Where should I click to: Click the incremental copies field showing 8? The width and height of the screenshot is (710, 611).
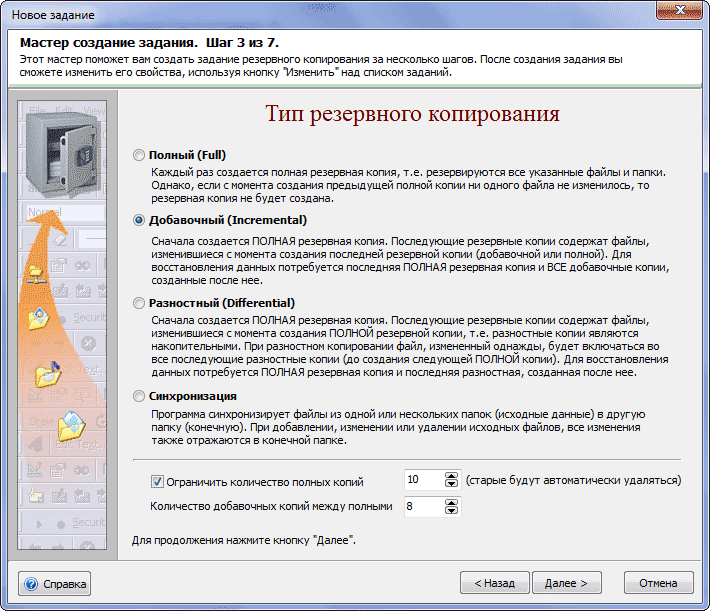pyautogui.click(x=423, y=507)
